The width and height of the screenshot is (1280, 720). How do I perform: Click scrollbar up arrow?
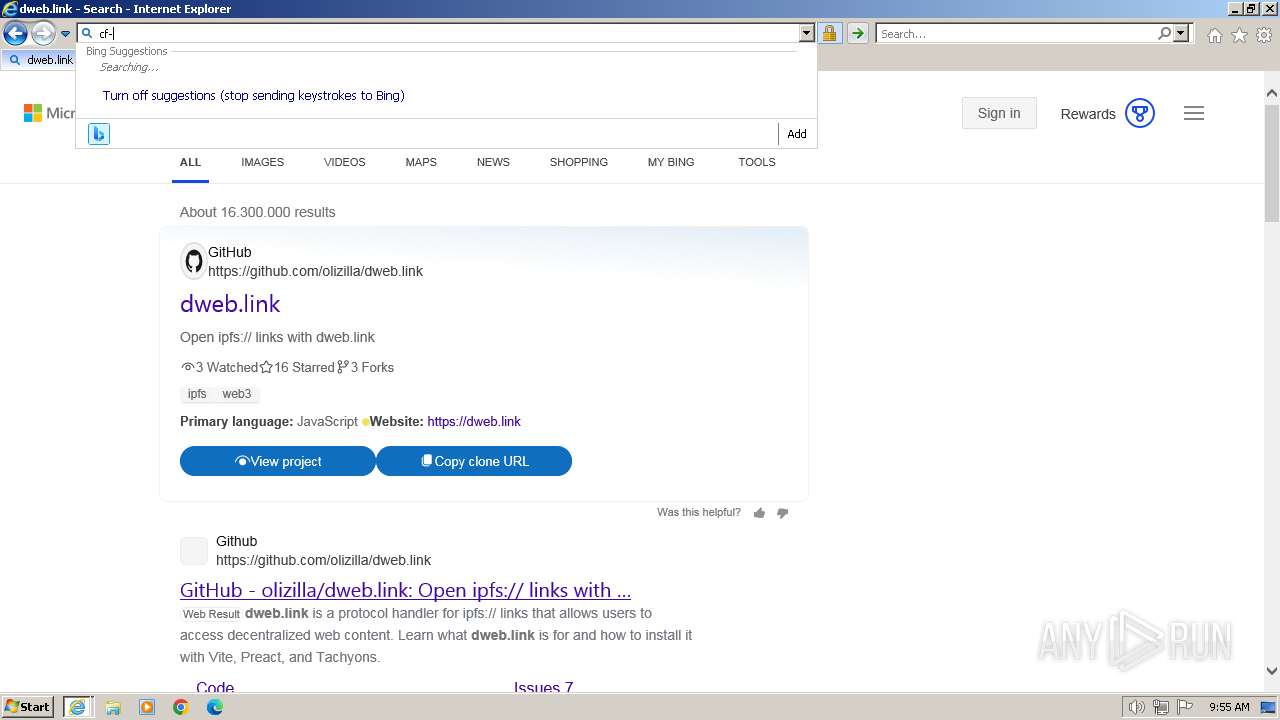(x=1272, y=94)
